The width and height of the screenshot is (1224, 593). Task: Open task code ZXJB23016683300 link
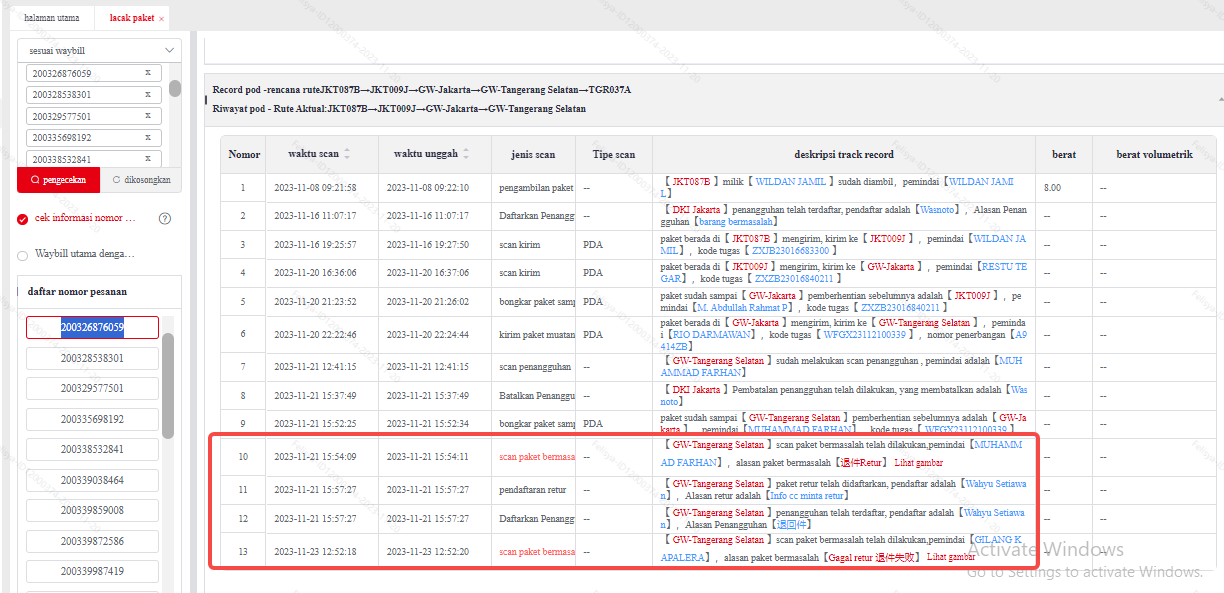[791, 251]
